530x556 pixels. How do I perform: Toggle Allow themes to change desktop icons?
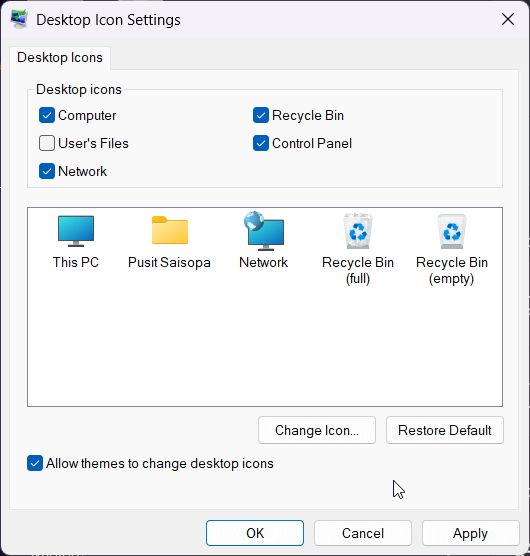point(35,463)
